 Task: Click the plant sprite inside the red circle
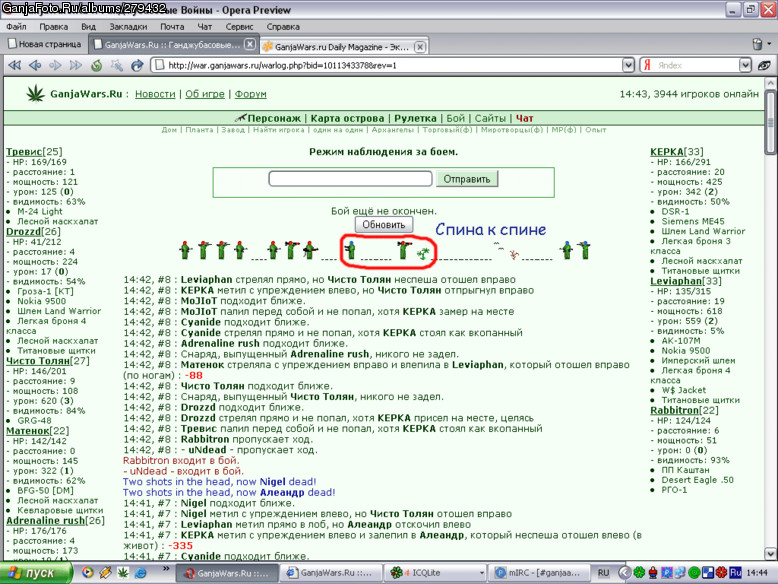(x=423, y=254)
